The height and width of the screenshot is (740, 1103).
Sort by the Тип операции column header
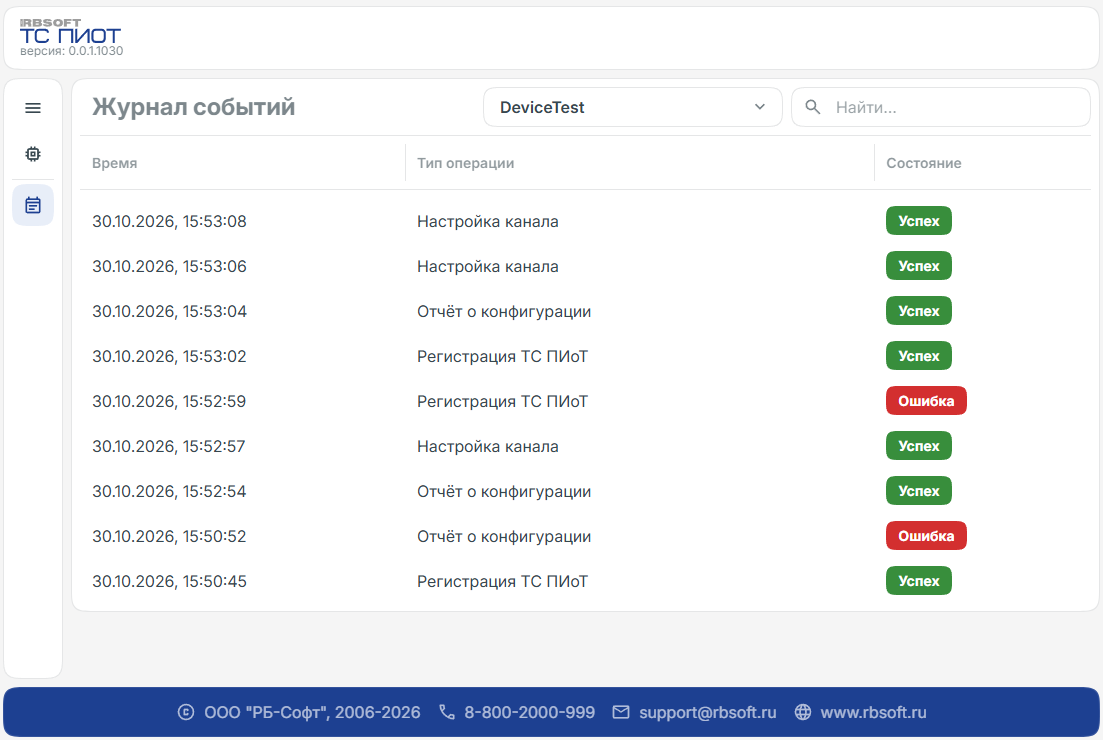point(466,163)
